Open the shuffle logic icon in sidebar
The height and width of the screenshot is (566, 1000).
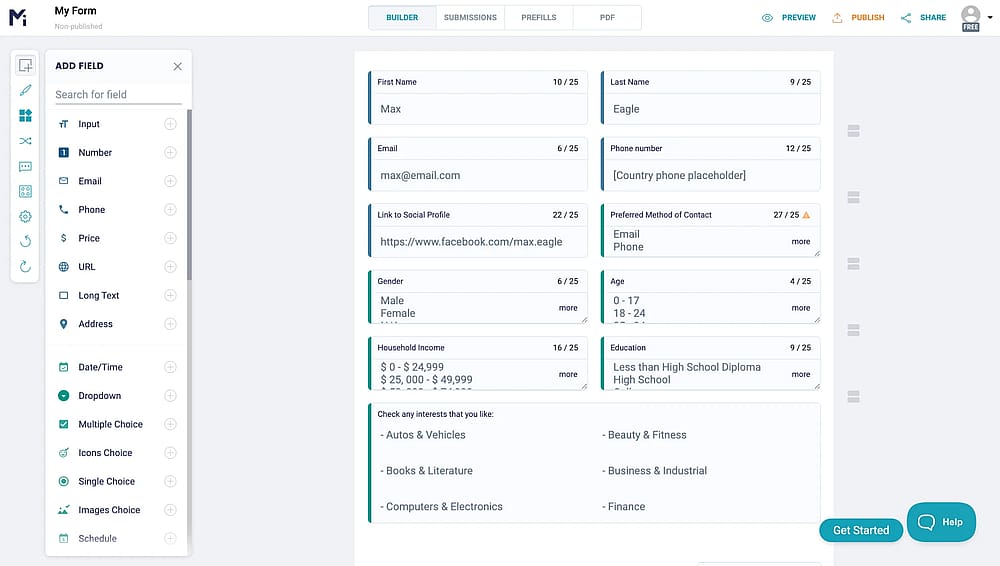(x=26, y=141)
